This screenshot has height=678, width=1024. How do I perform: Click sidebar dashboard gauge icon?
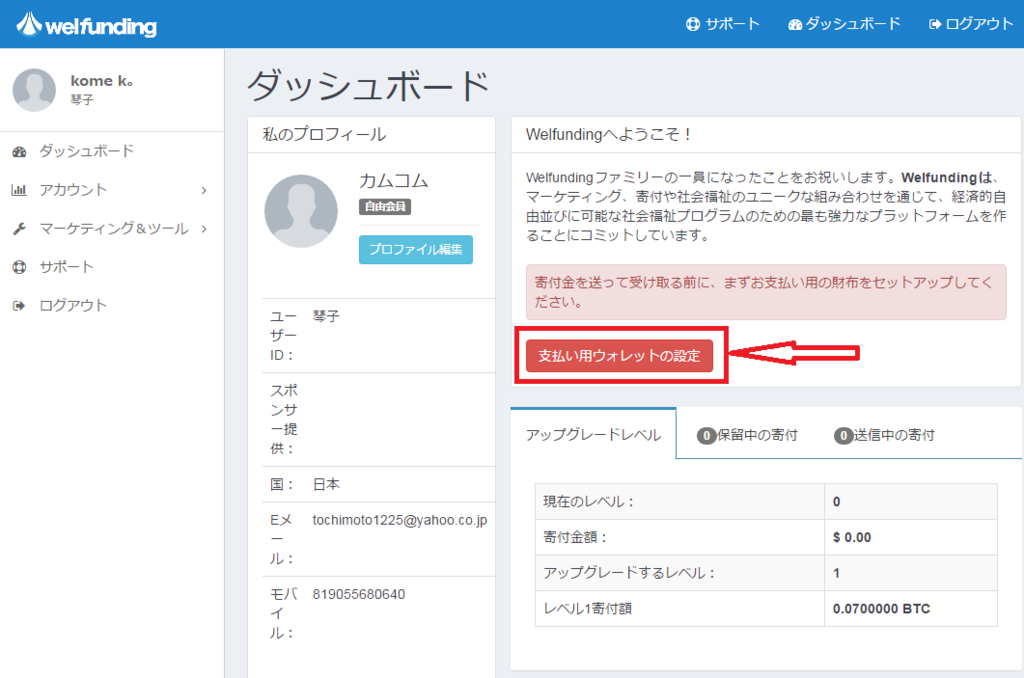coord(20,152)
